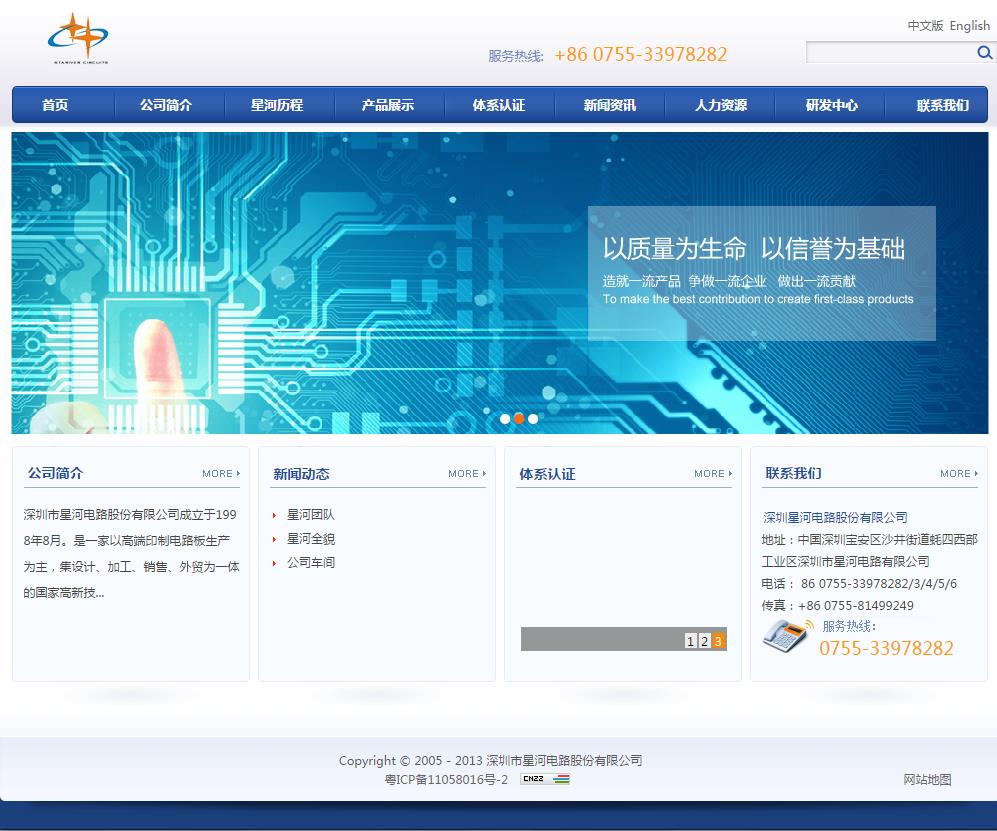
Task: Click the 深圳星河电路股份有限公司 contact link
Action: tap(835, 517)
